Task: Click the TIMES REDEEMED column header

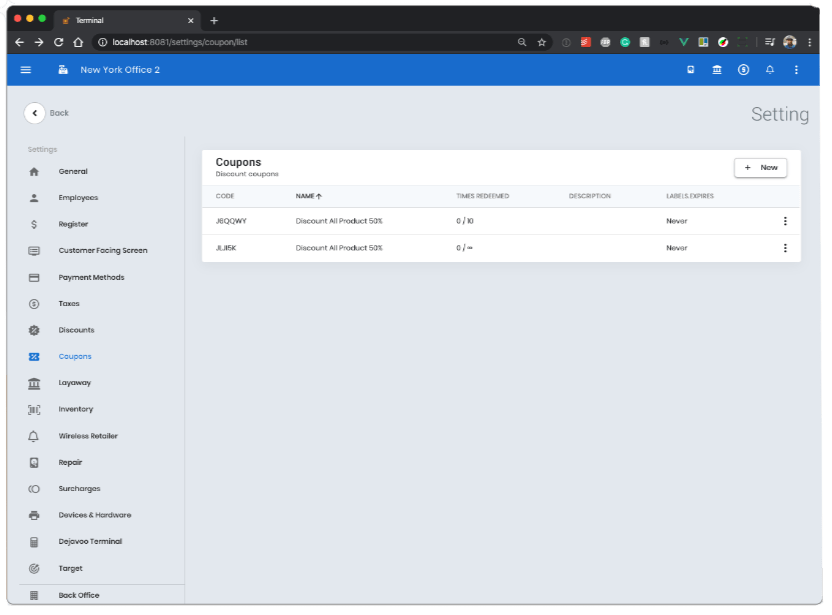Action: coord(482,196)
